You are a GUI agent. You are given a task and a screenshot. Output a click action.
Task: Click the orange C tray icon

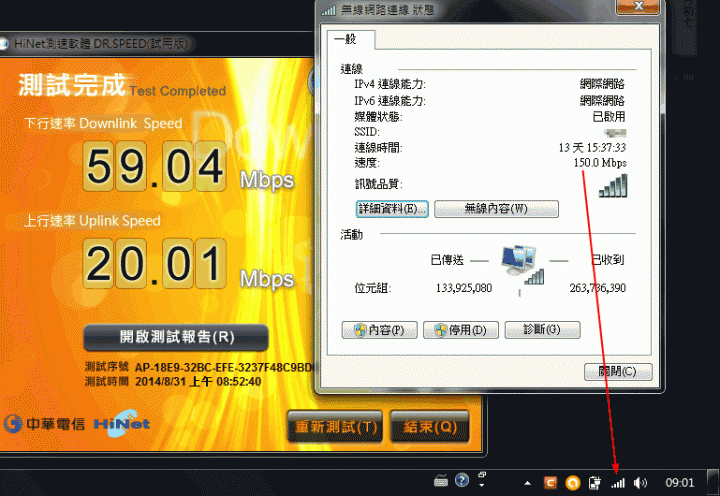pyautogui.click(x=550, y=483)
